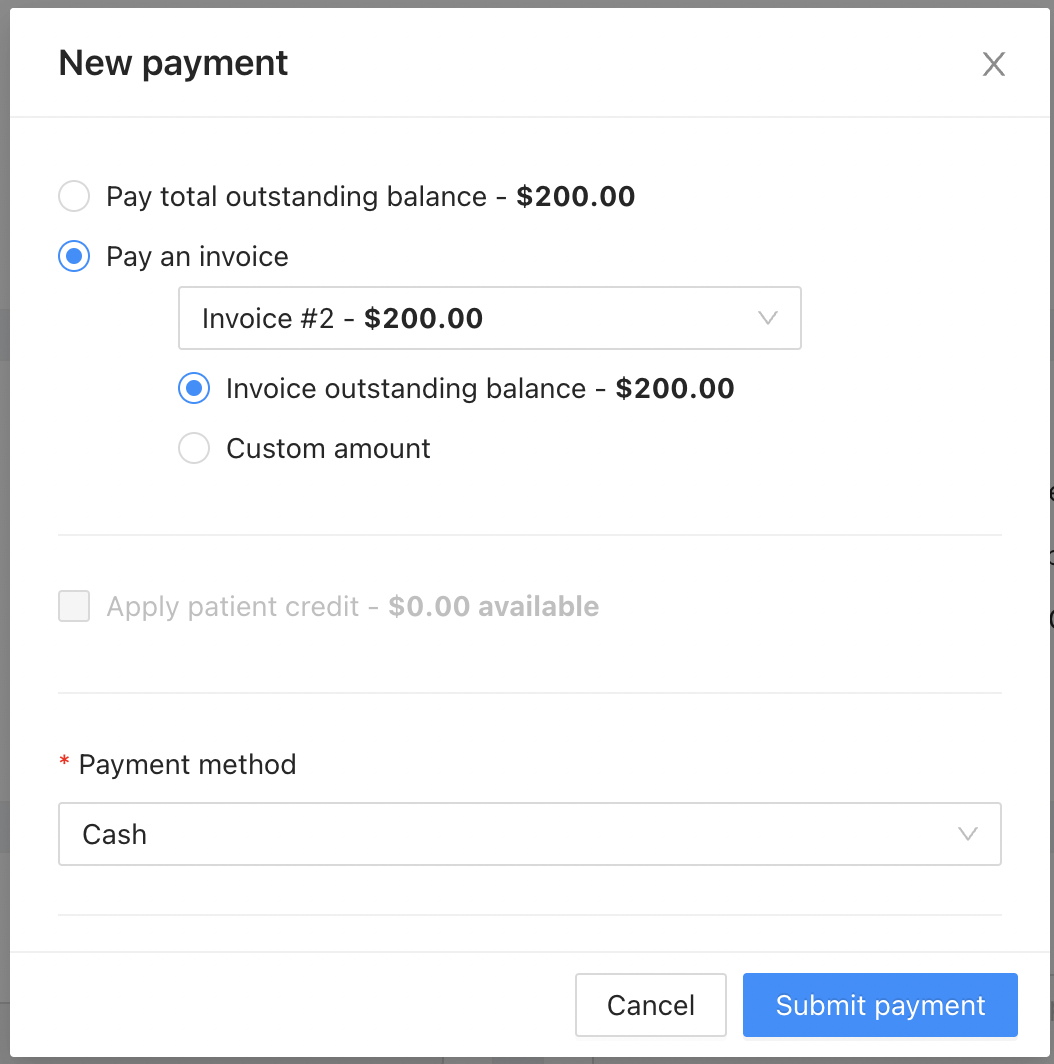This screenshot has height=1064, width=1054.
Task: Click the red required asterisk by Payment method
Action: pos(65,764)
